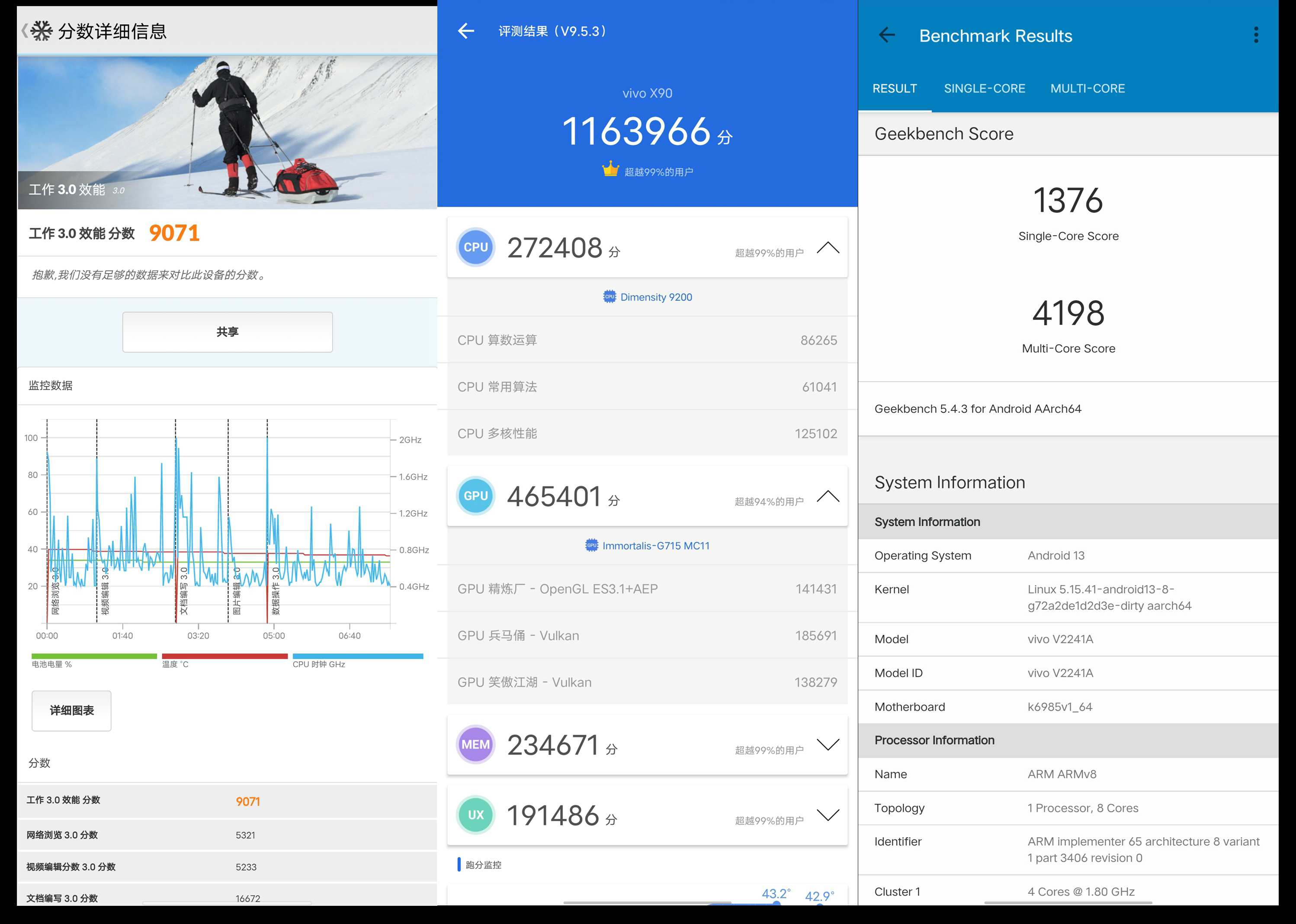Select the Motherboard k6985v1_64 row
This screenshot has height=924, width=1296.
[1068, 707]
